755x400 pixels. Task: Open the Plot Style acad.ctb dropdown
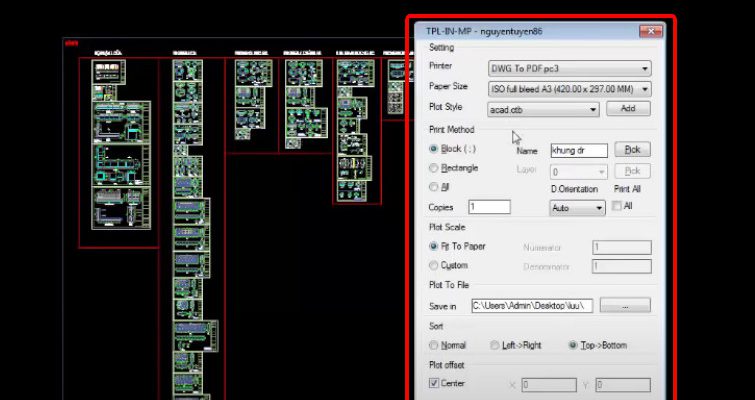[x=543, y=109]
